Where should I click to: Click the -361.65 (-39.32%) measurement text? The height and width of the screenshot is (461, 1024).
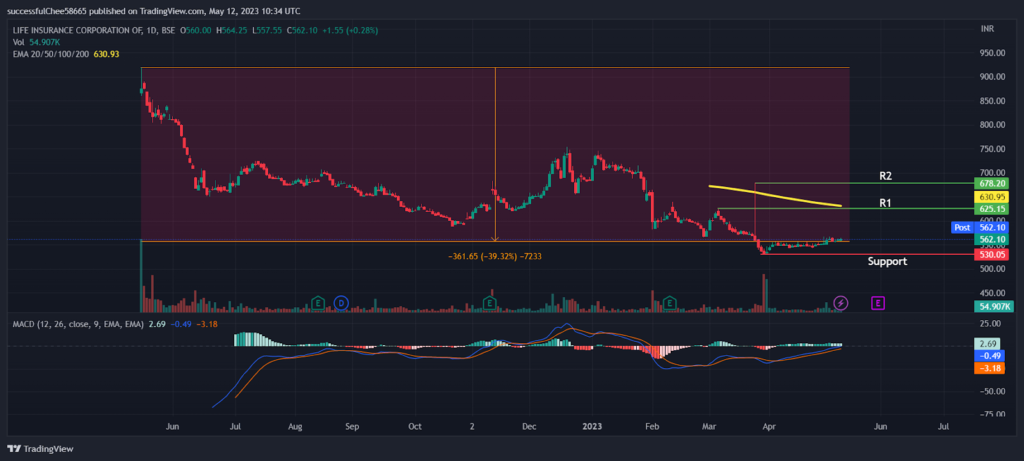[x=494, y=257]
